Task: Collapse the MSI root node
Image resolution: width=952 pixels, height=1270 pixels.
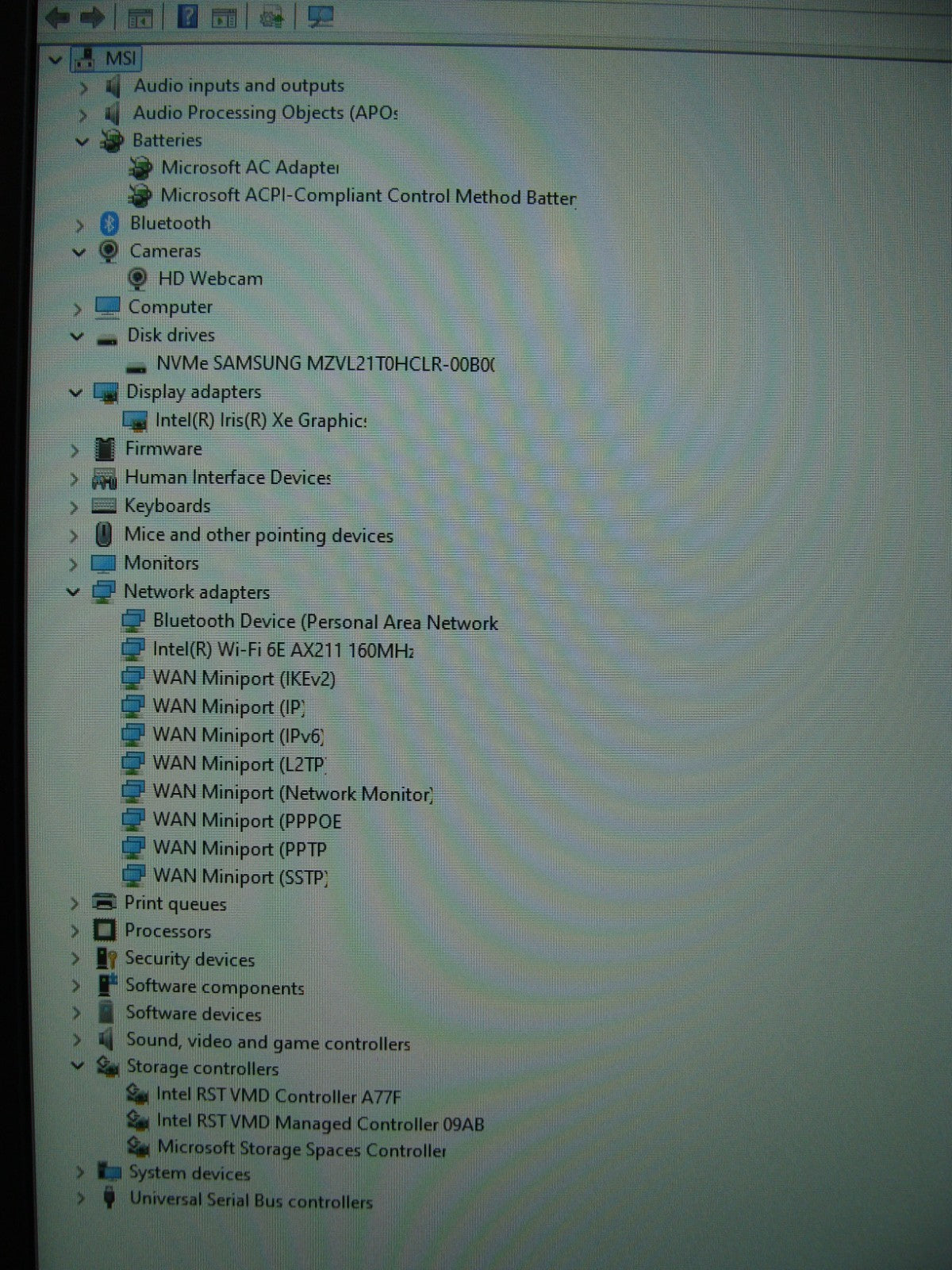Action: point(55,60)
